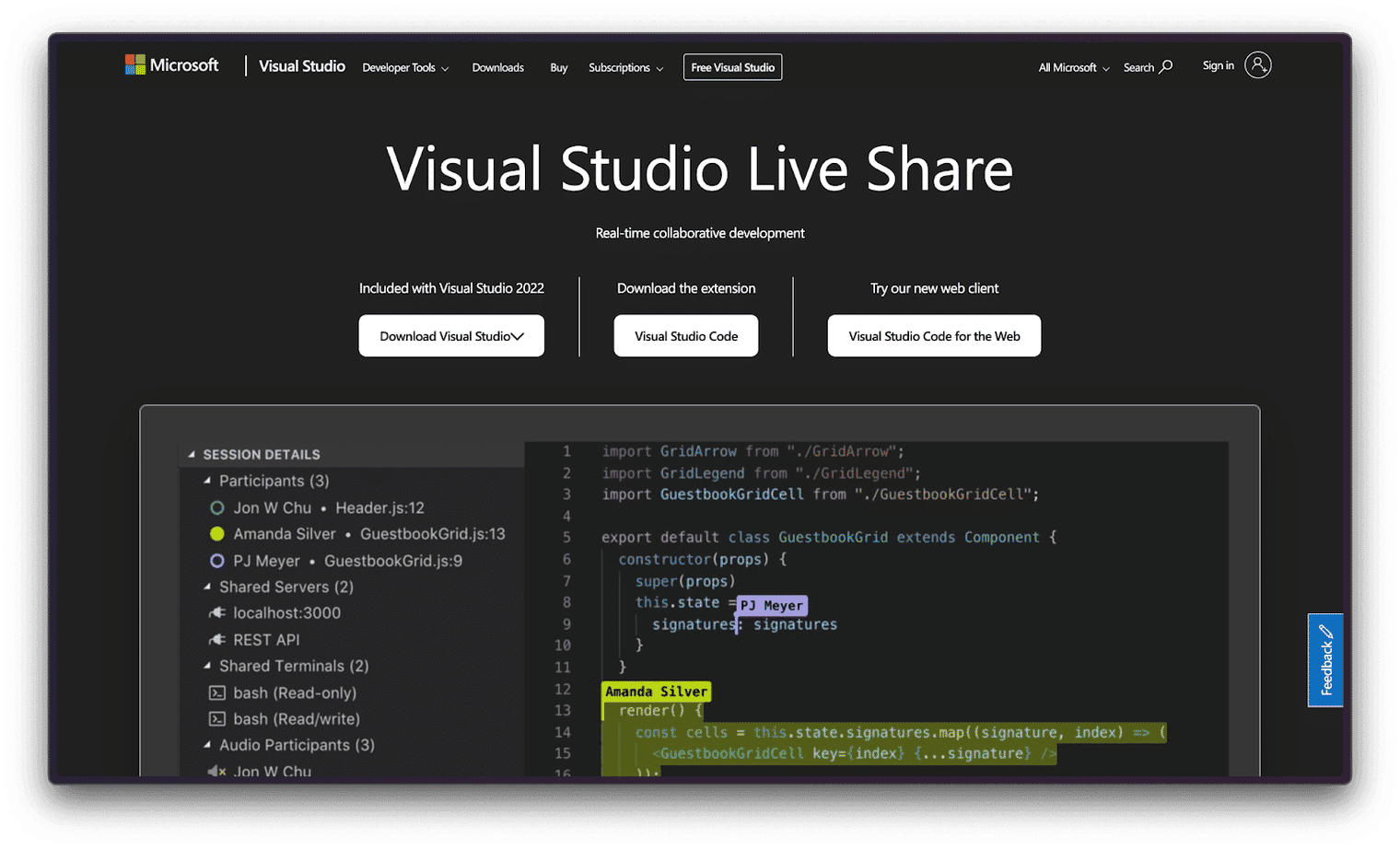Click code line number 5
Viewport: 1400px width, 849px height.
pos(566,538)
